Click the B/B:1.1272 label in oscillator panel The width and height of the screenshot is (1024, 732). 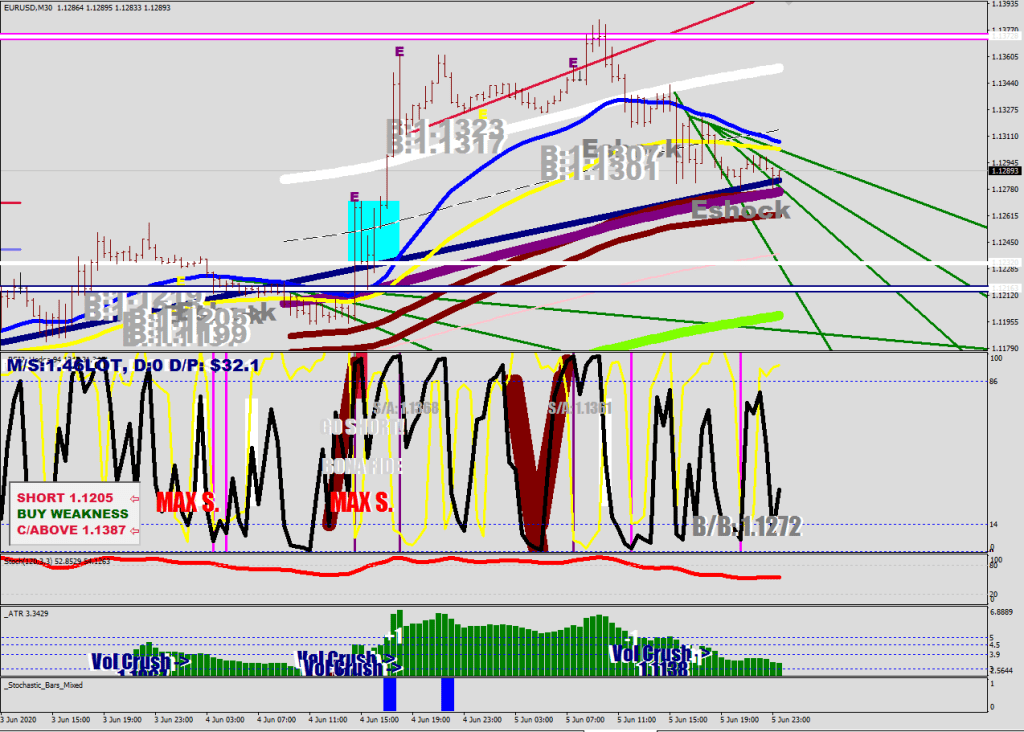point(746,527)
